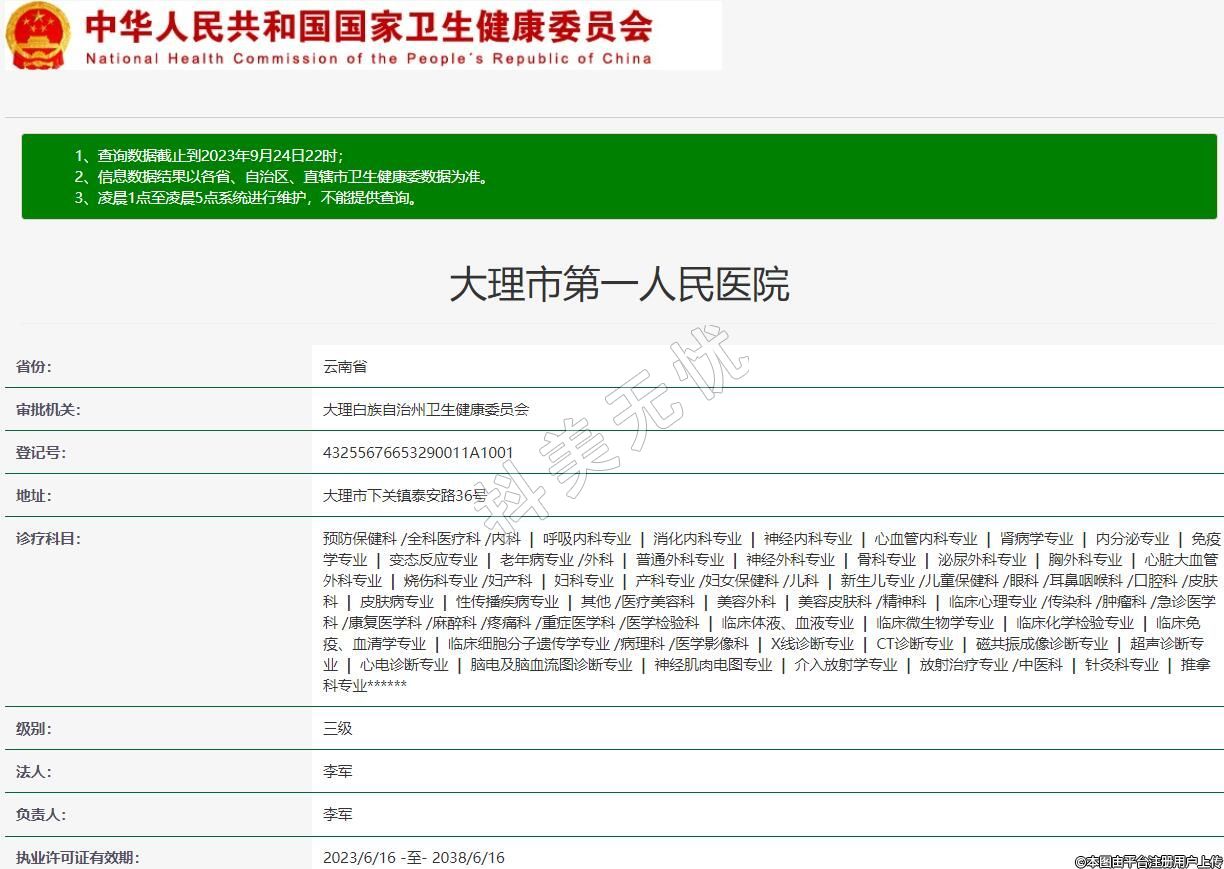The width and height of the screenshot is (1224, 869).
Task: Click the hospital name heading 大理市第一人民医院
Action: point(619,285)
